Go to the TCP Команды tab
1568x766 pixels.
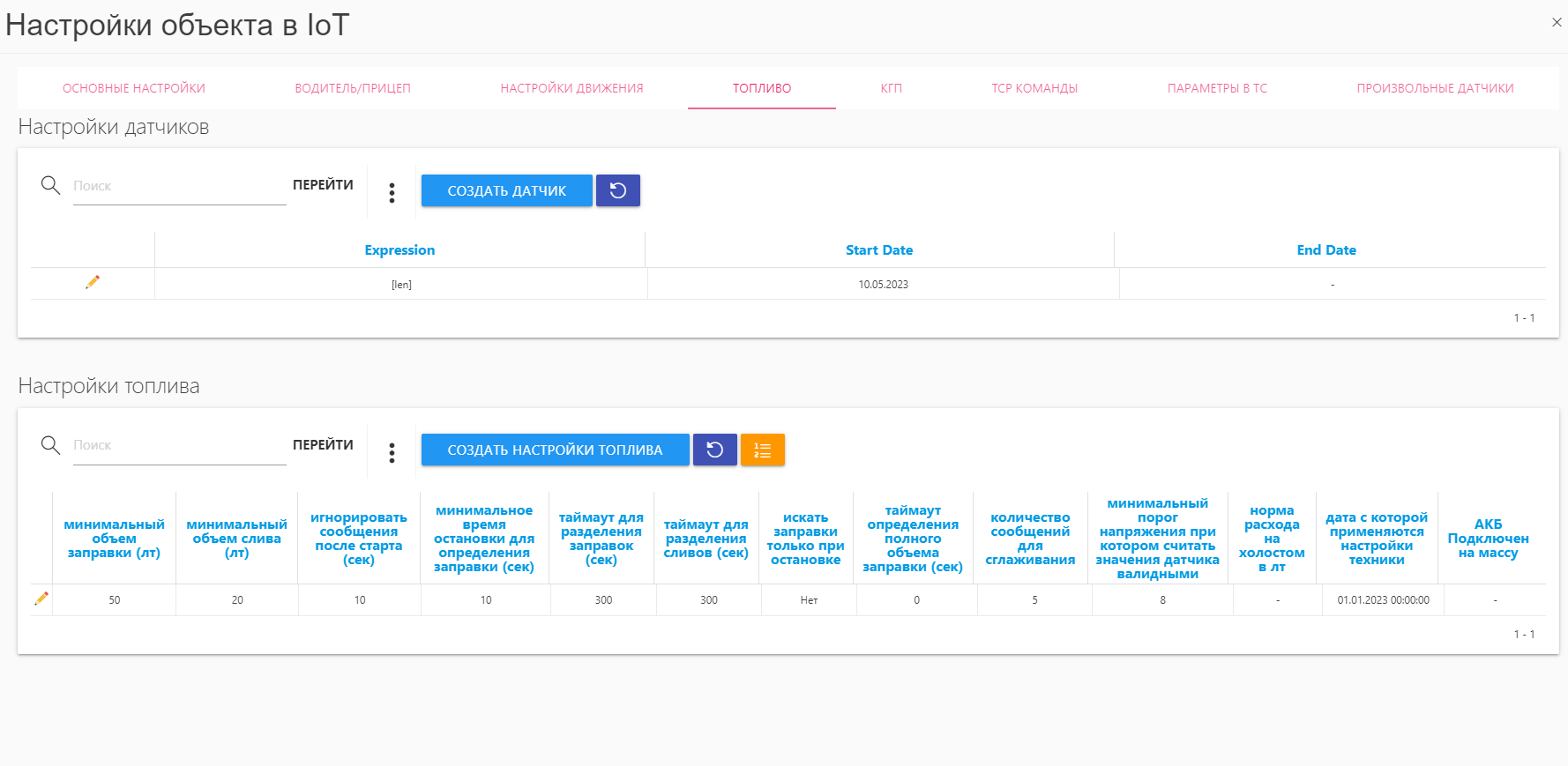(1034, 88)
